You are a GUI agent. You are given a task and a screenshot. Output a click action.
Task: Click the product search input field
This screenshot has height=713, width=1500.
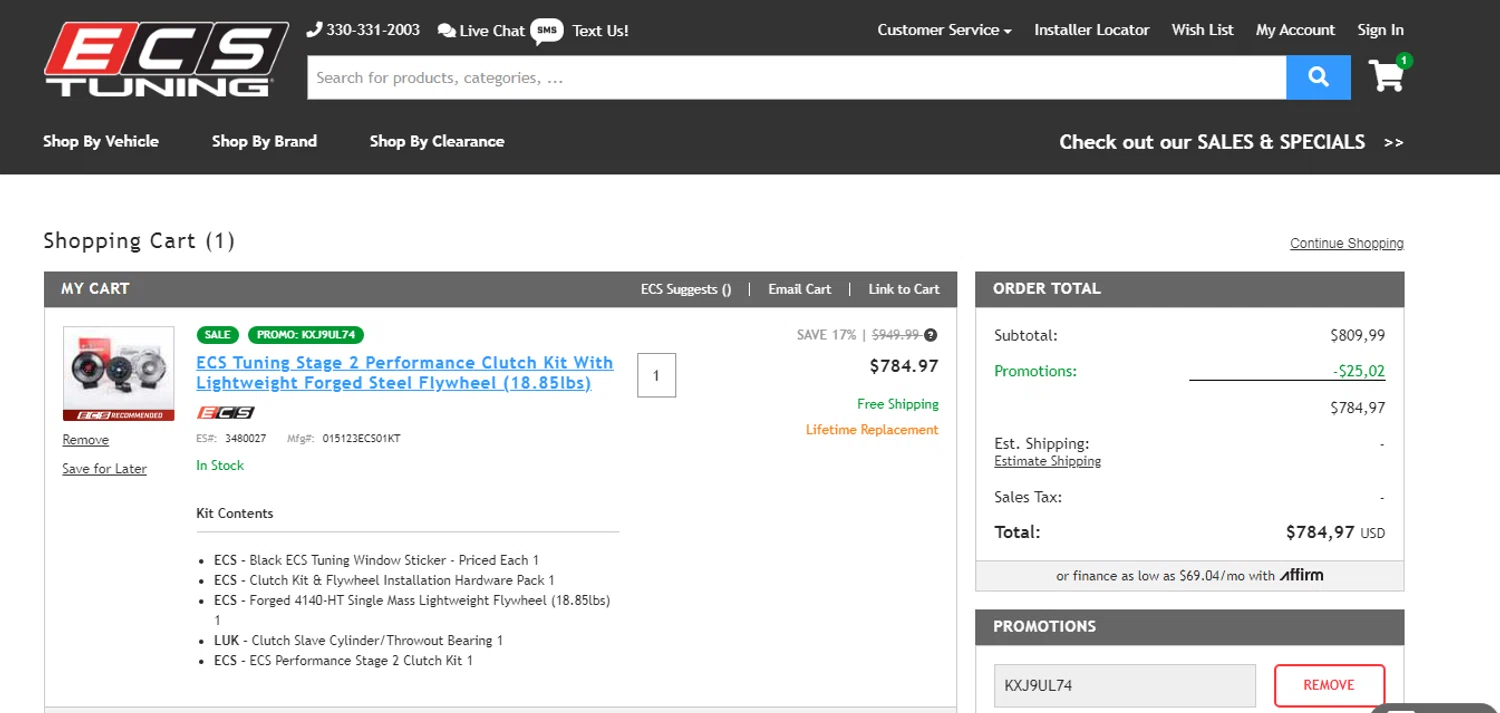796,77
